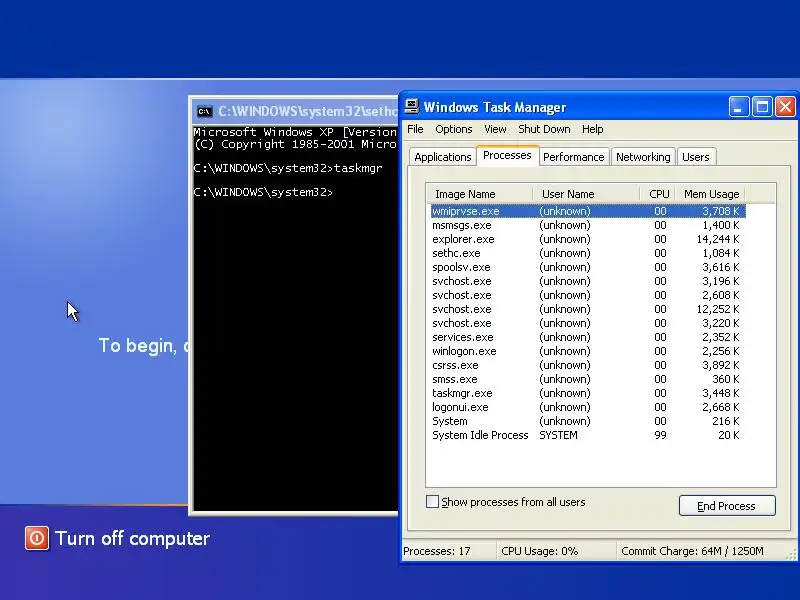
Task: Close the Windows Task Manager window
Action: [x=785, y=107]
